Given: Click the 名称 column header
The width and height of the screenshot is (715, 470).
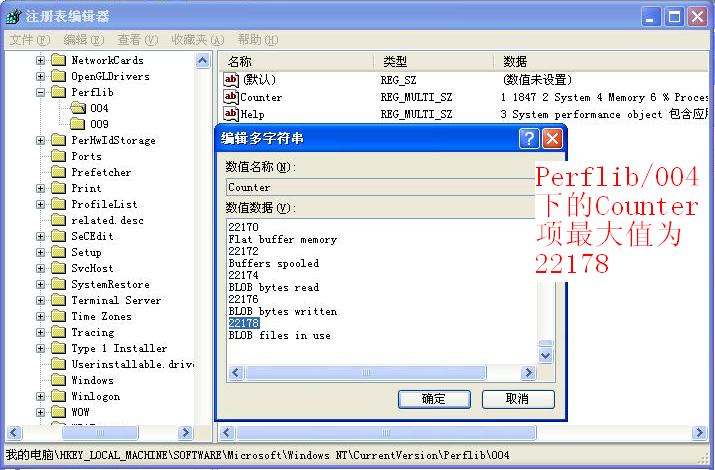Looking at the screenshot, I should pos(295,61).
